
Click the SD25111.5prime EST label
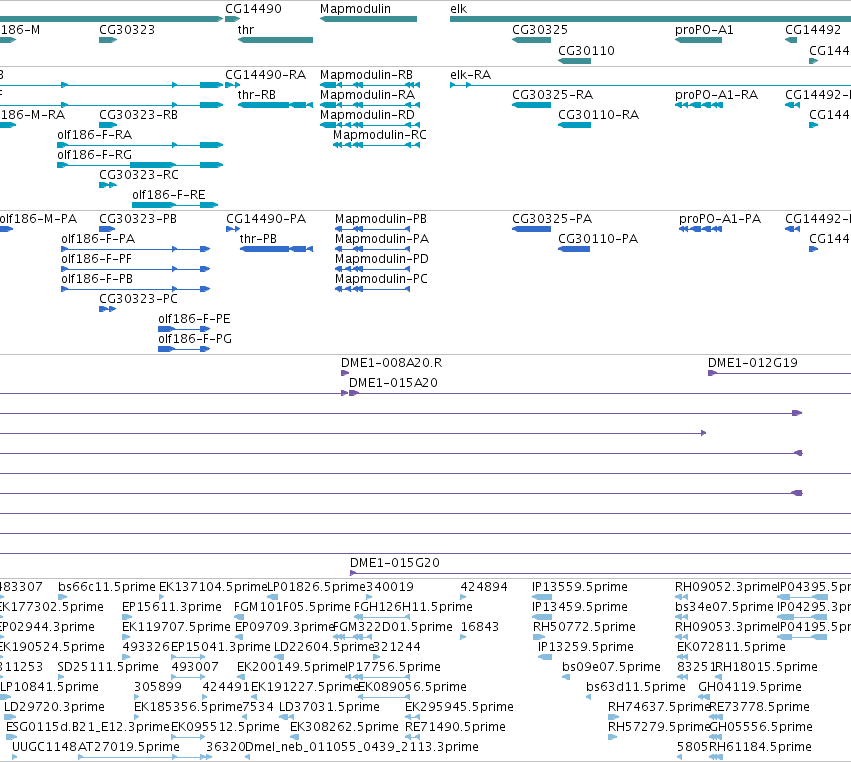click(107, 666)
